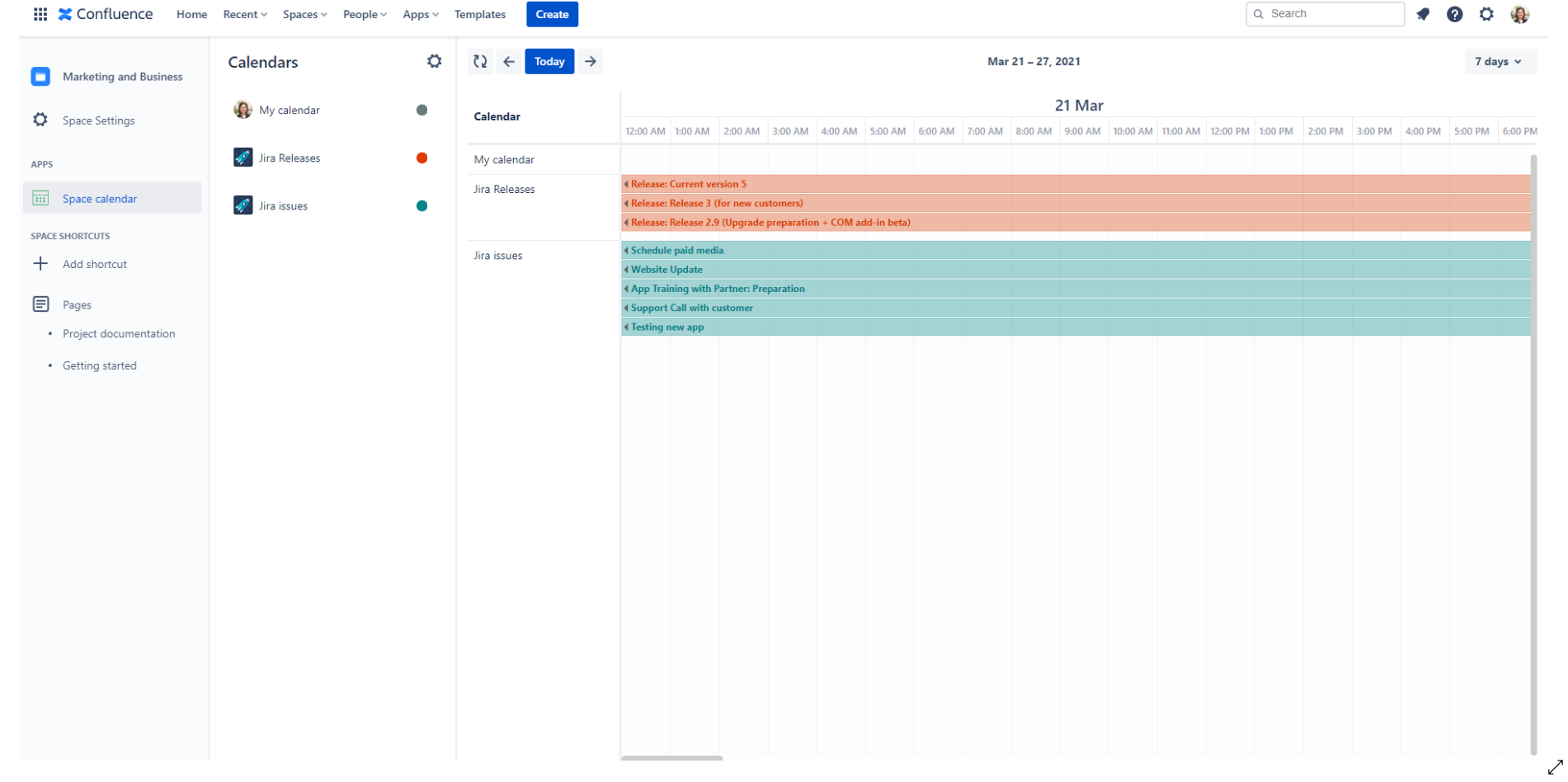Click the Today button

coord(549,60)
